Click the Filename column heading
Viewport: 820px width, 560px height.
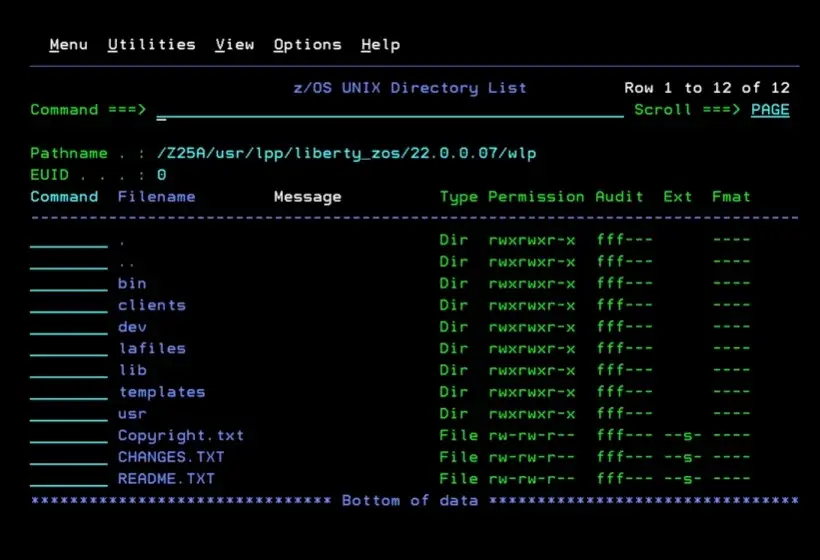[156, 197]
